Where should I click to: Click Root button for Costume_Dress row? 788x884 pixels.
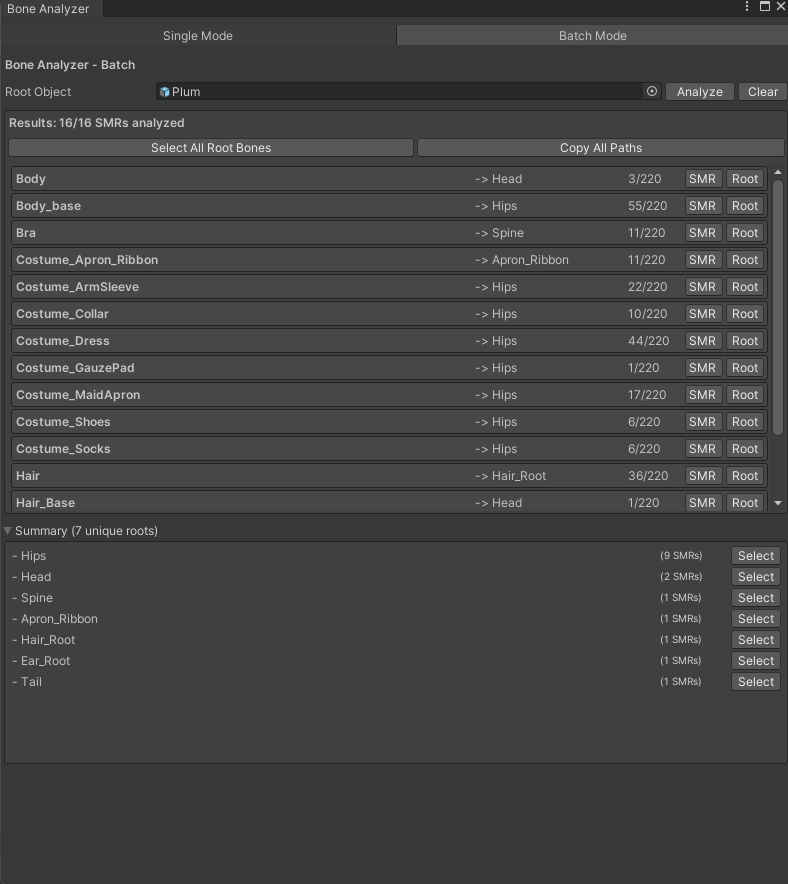pyautogui.click(x=744, y=341)
